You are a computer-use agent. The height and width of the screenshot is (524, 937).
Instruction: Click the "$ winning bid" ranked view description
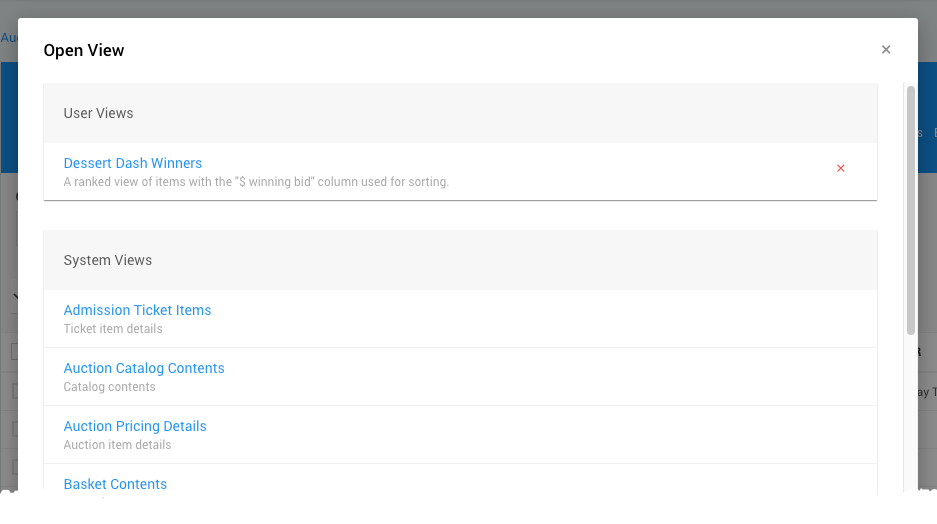[256, 182]
